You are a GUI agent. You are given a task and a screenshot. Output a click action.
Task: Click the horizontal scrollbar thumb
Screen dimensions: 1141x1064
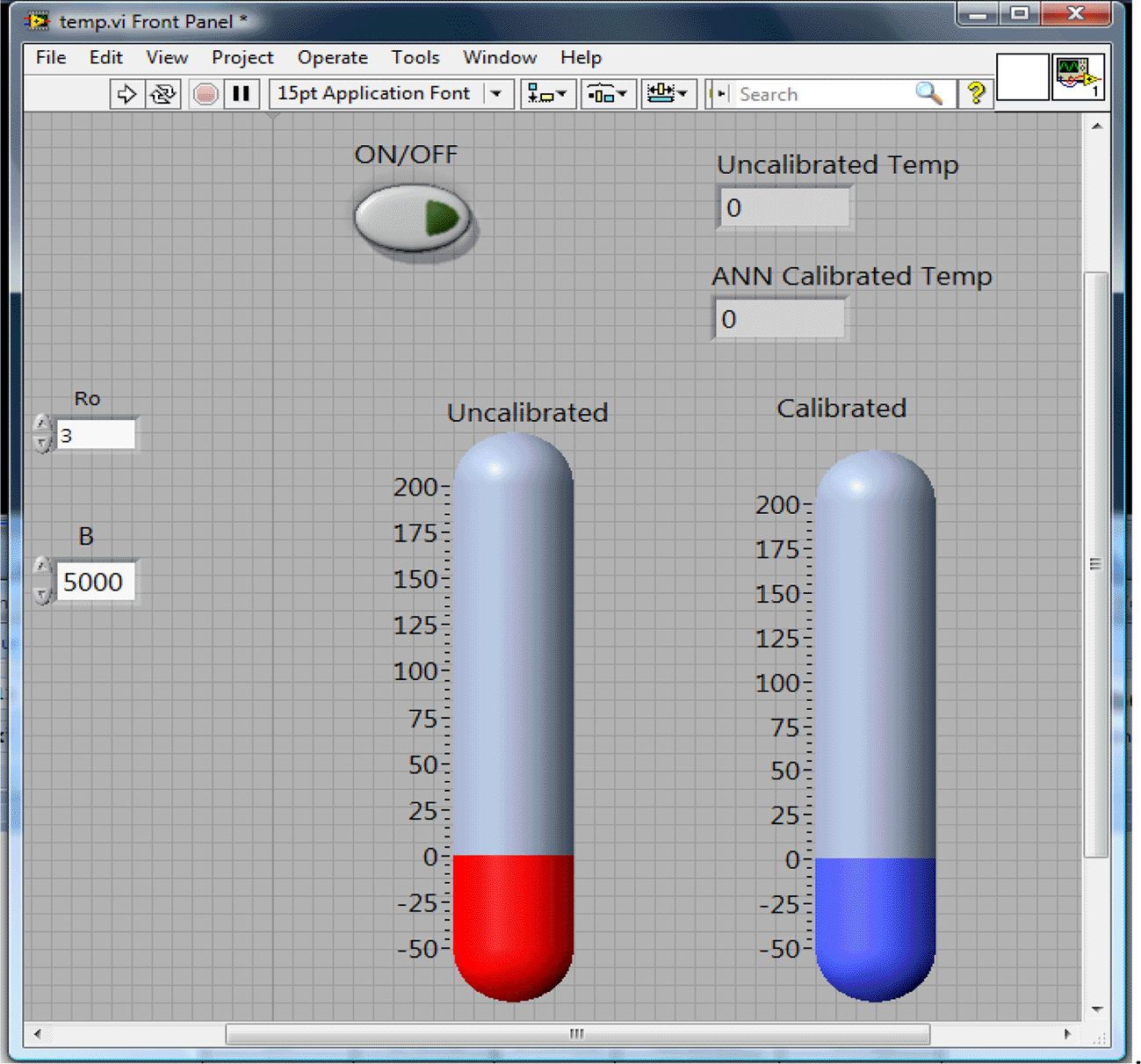(x=577, y=1034)
